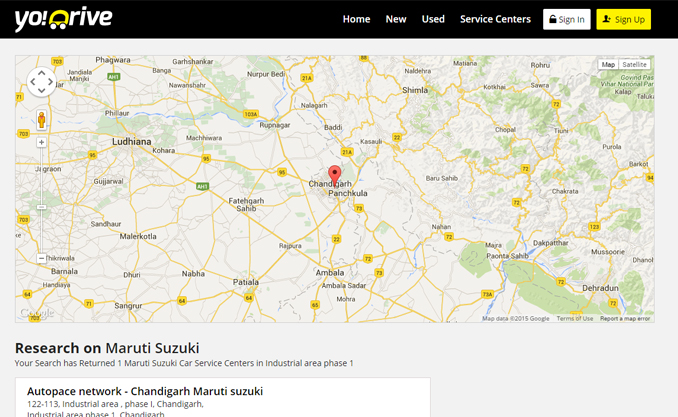Click the Barnala label on map

[x=64, y=271]
